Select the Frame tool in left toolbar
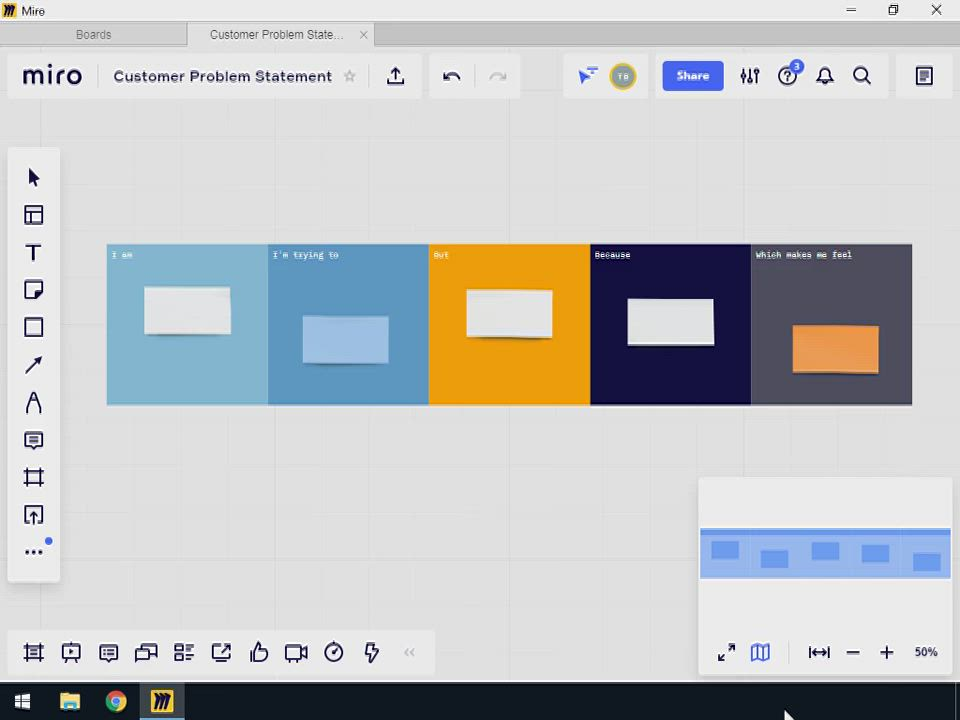960x720 pixels. [x=34, y=478]
